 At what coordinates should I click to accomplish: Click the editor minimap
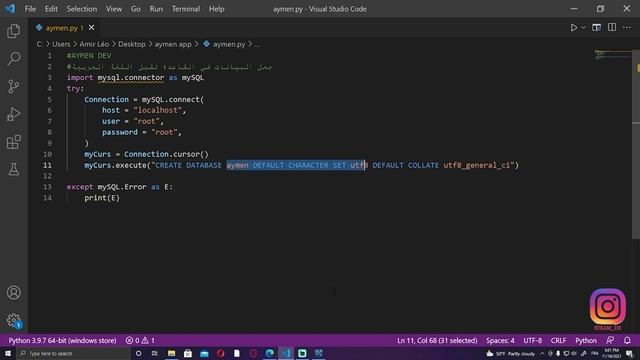pos(612,54)
